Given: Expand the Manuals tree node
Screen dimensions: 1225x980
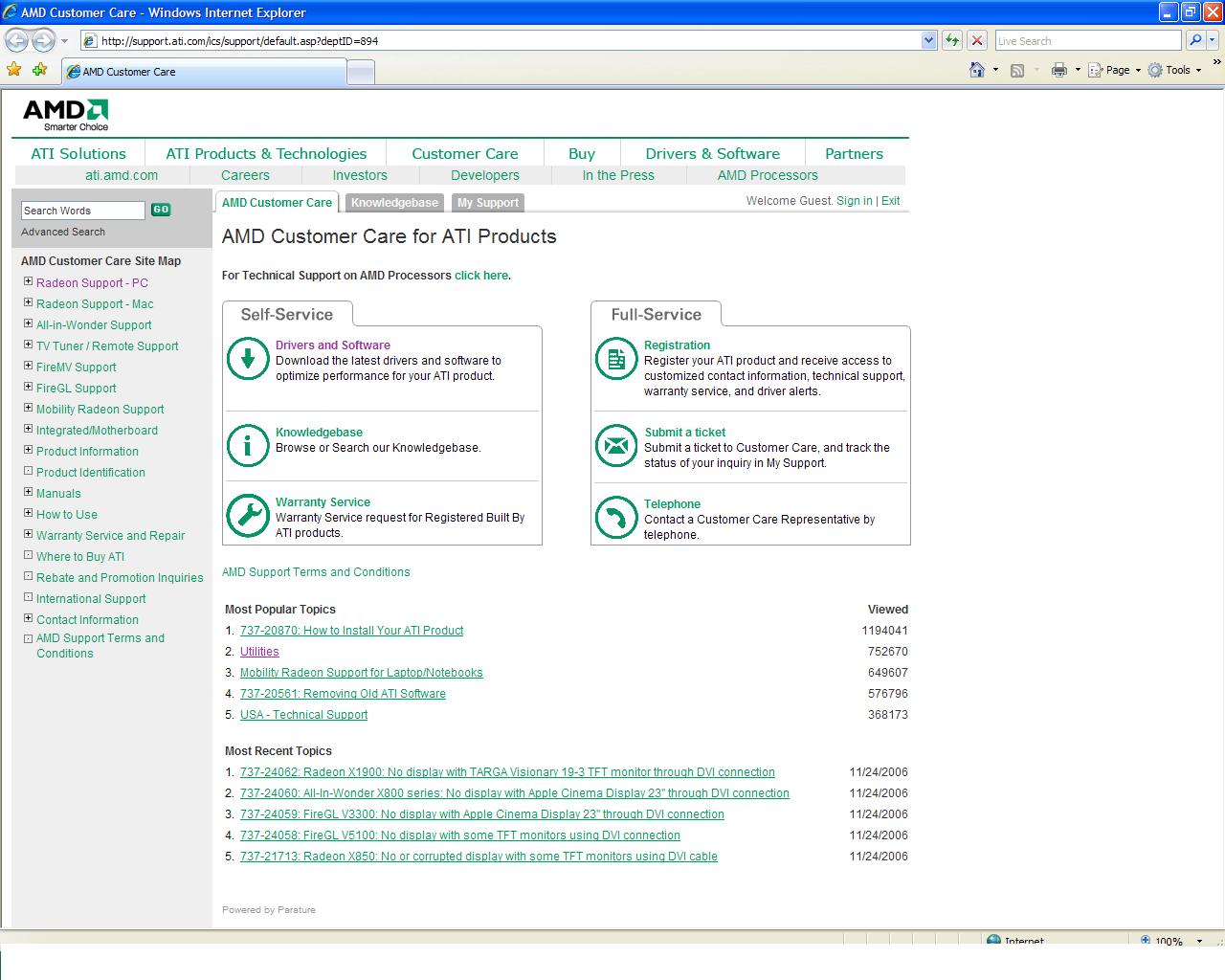Looking at the screenshot, I should click(x=28, y=492).
